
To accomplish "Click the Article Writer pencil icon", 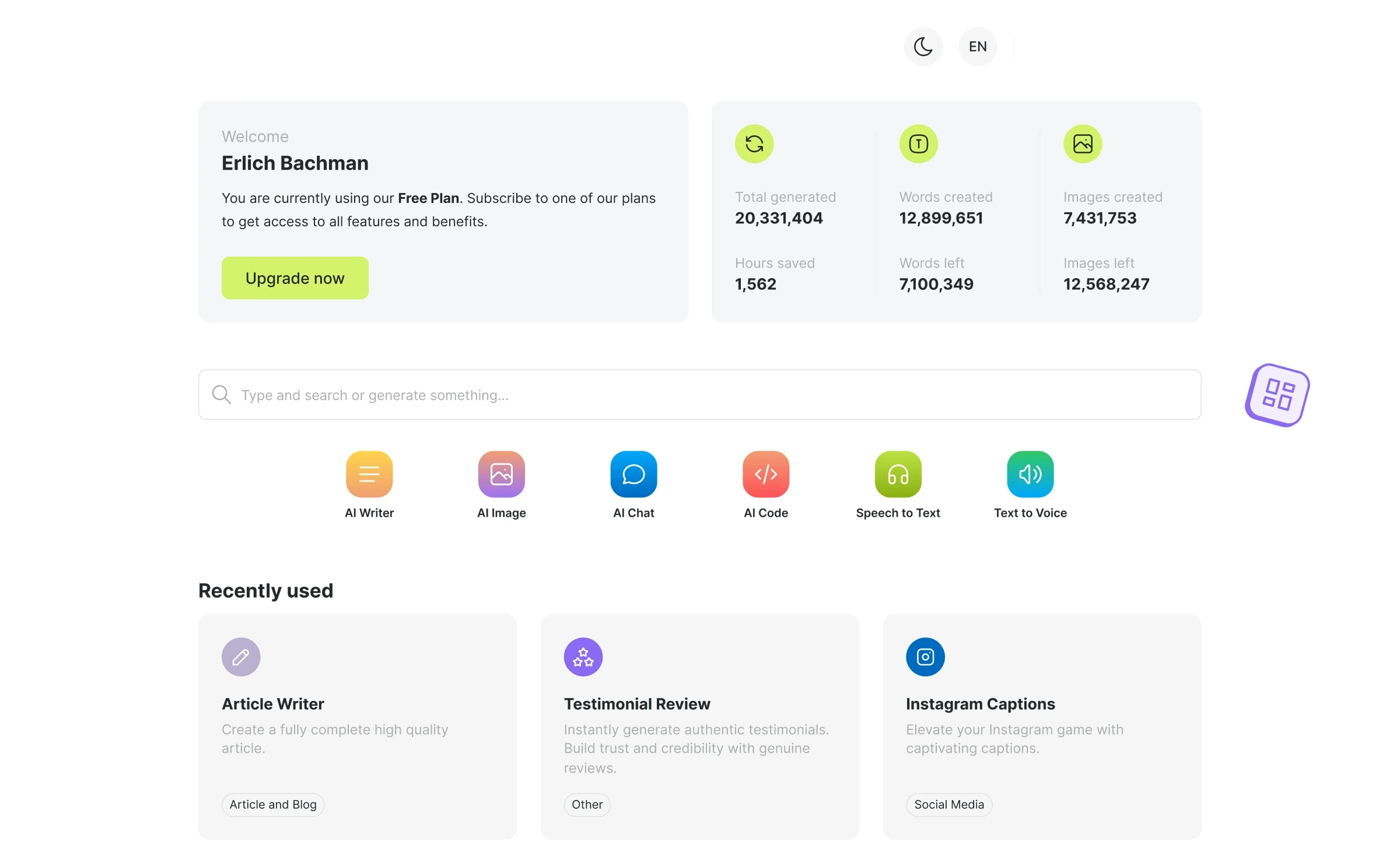I will click(x=240, y=657).
